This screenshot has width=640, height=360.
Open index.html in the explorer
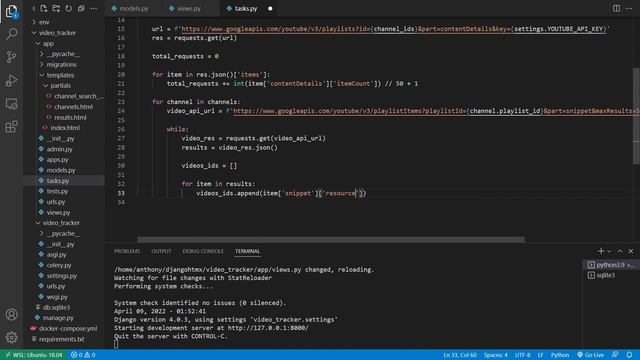click(64, 128)
